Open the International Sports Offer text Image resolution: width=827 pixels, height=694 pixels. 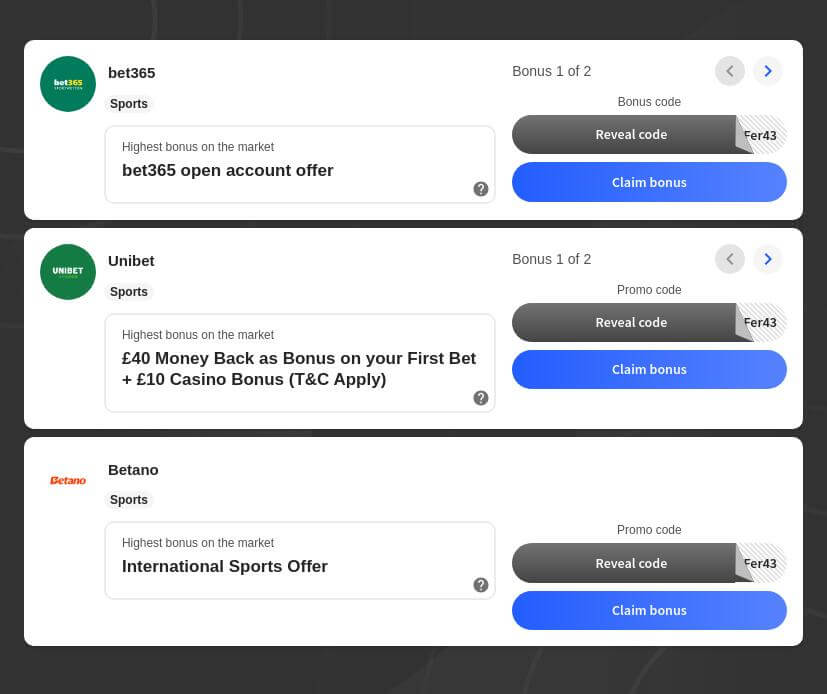point(225,566)
